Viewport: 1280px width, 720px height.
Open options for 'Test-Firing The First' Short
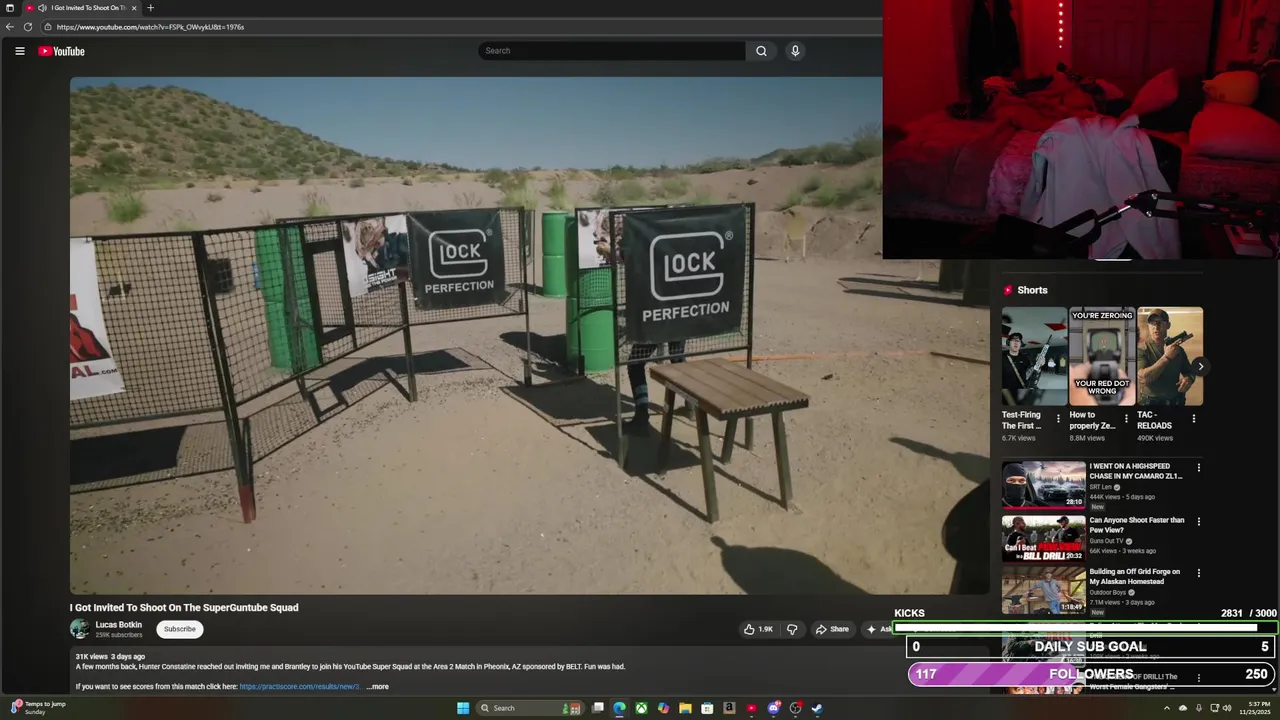coord(1058,419)
